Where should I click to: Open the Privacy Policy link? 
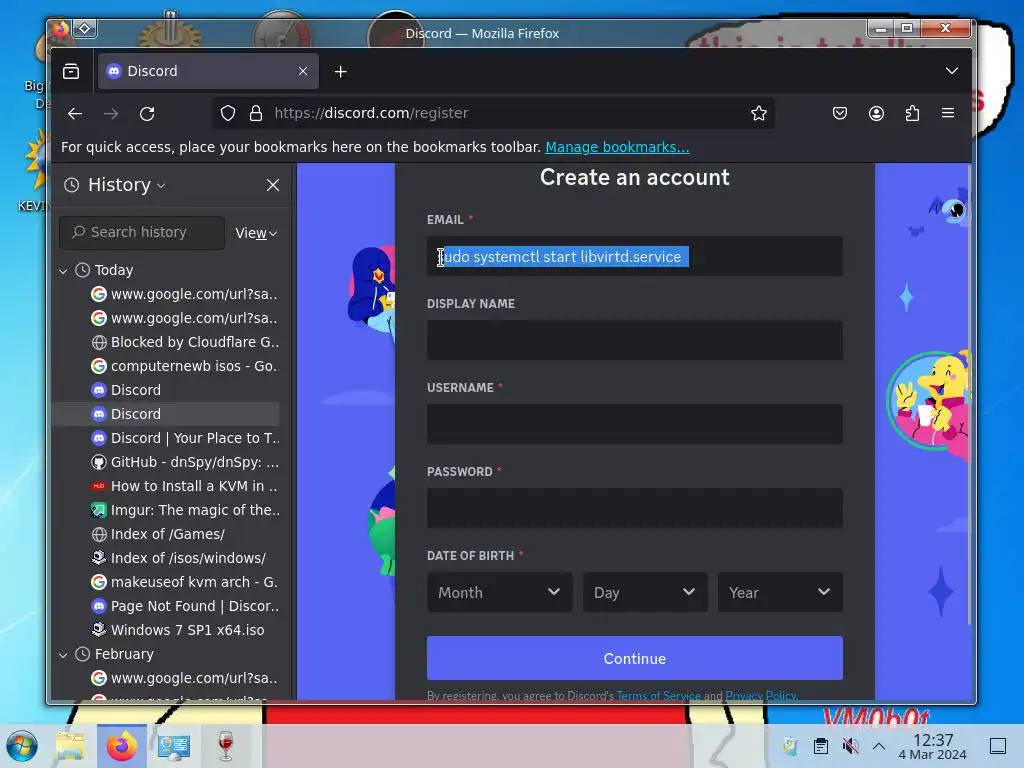click(x=761, y=696)
